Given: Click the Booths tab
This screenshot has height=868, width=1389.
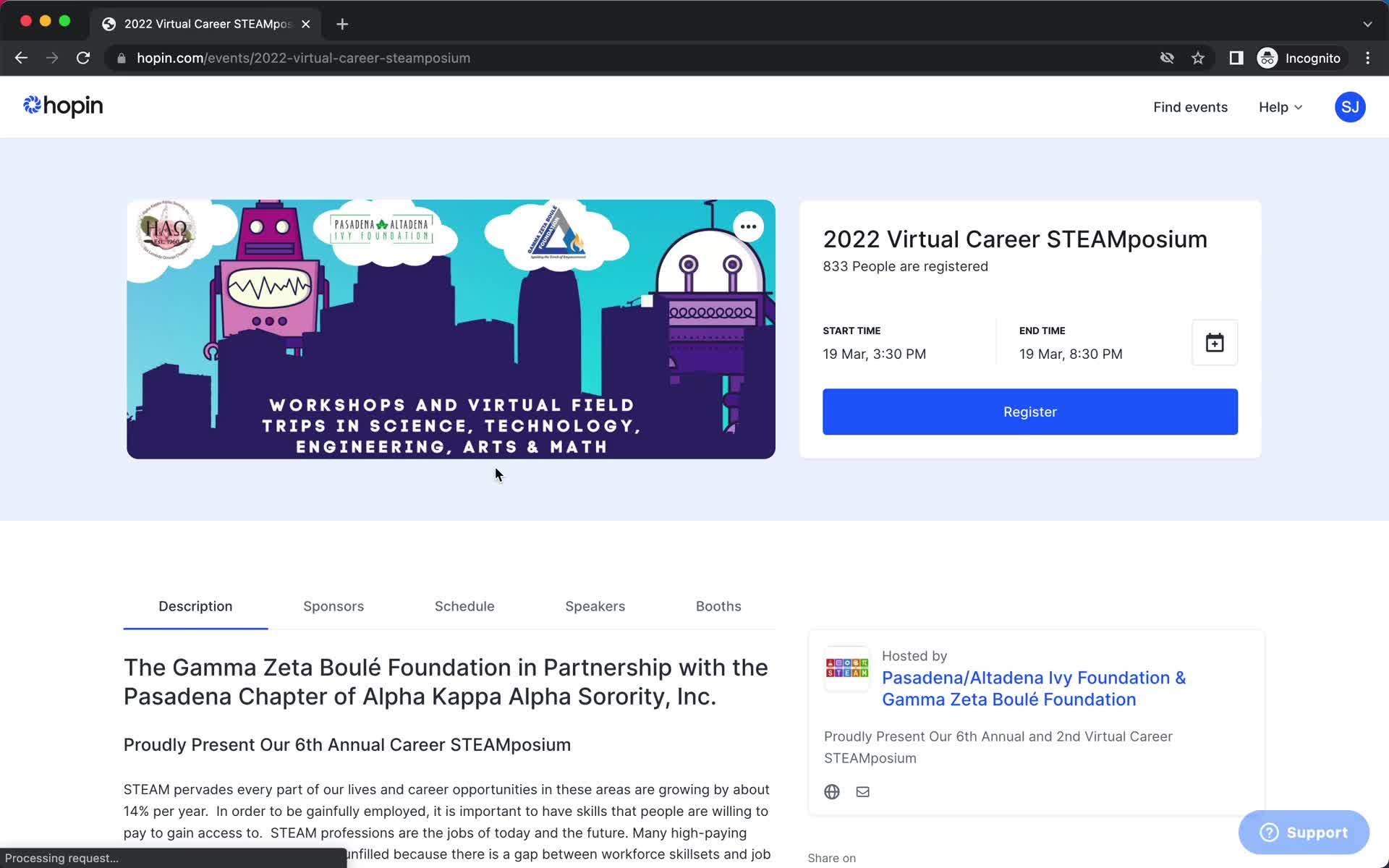Looking at the screenshot, I should pyautogui.click(x=717, y=605).
